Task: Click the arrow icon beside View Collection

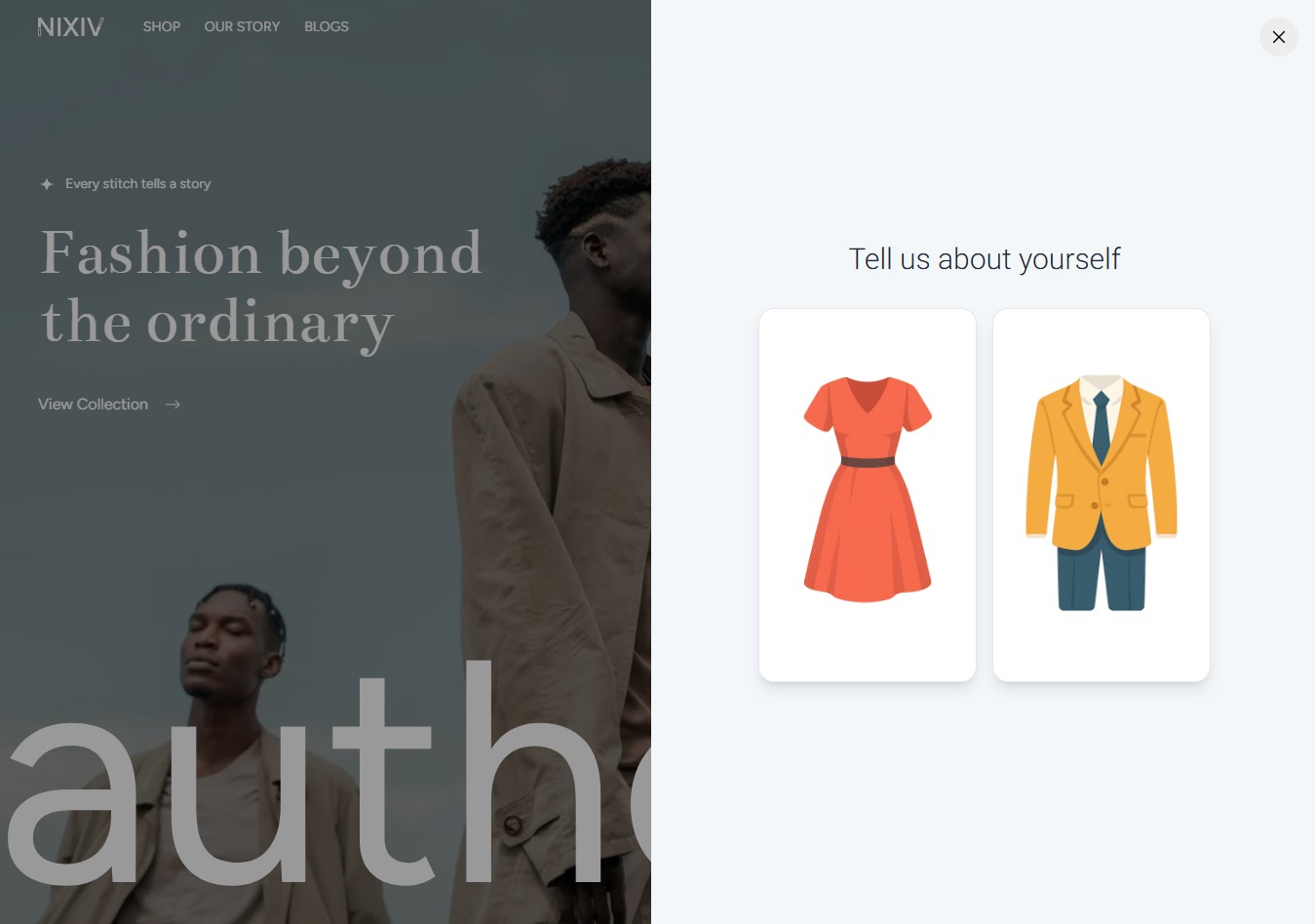Action: tap(173, 404)
